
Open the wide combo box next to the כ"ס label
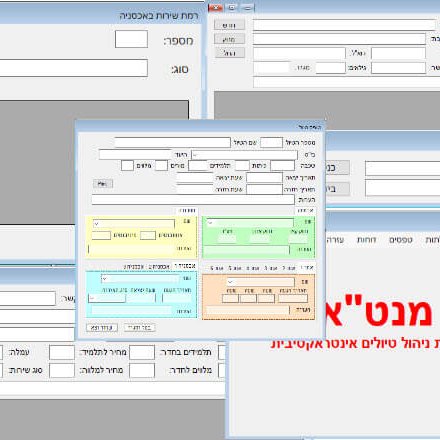[x=244, y=155]
